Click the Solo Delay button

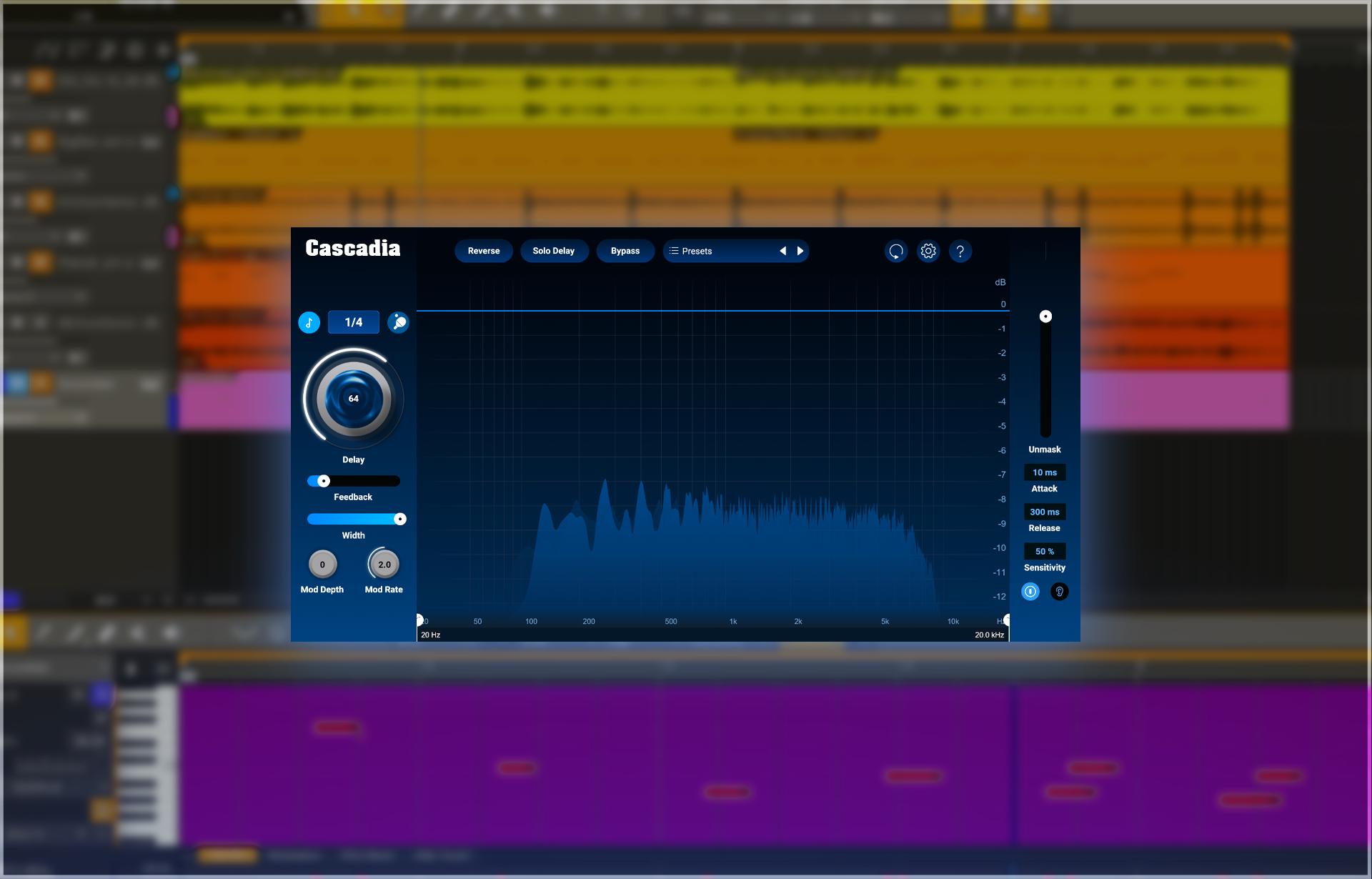(554, 251)
